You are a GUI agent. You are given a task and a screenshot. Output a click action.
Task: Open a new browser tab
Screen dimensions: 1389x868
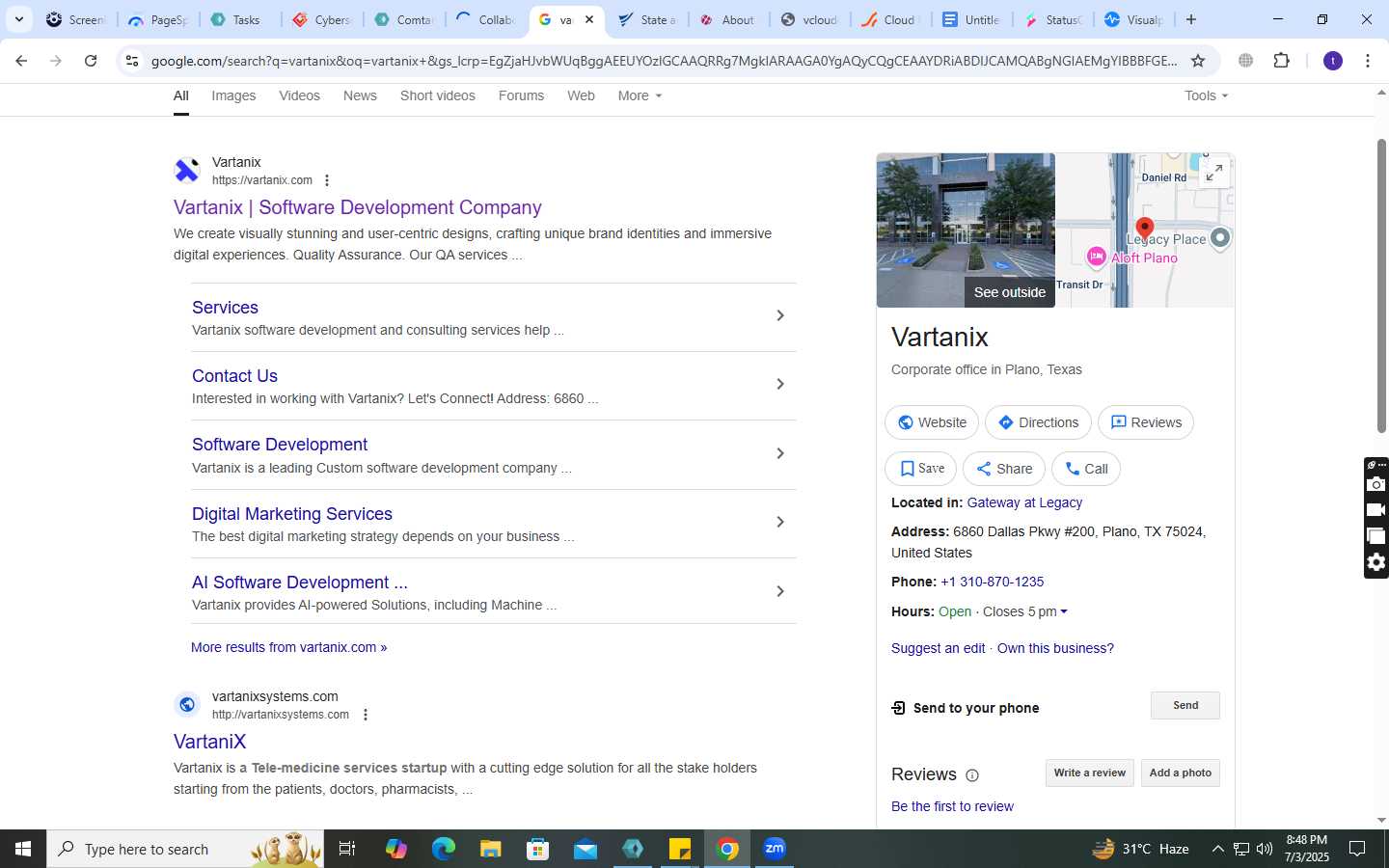1191,19
